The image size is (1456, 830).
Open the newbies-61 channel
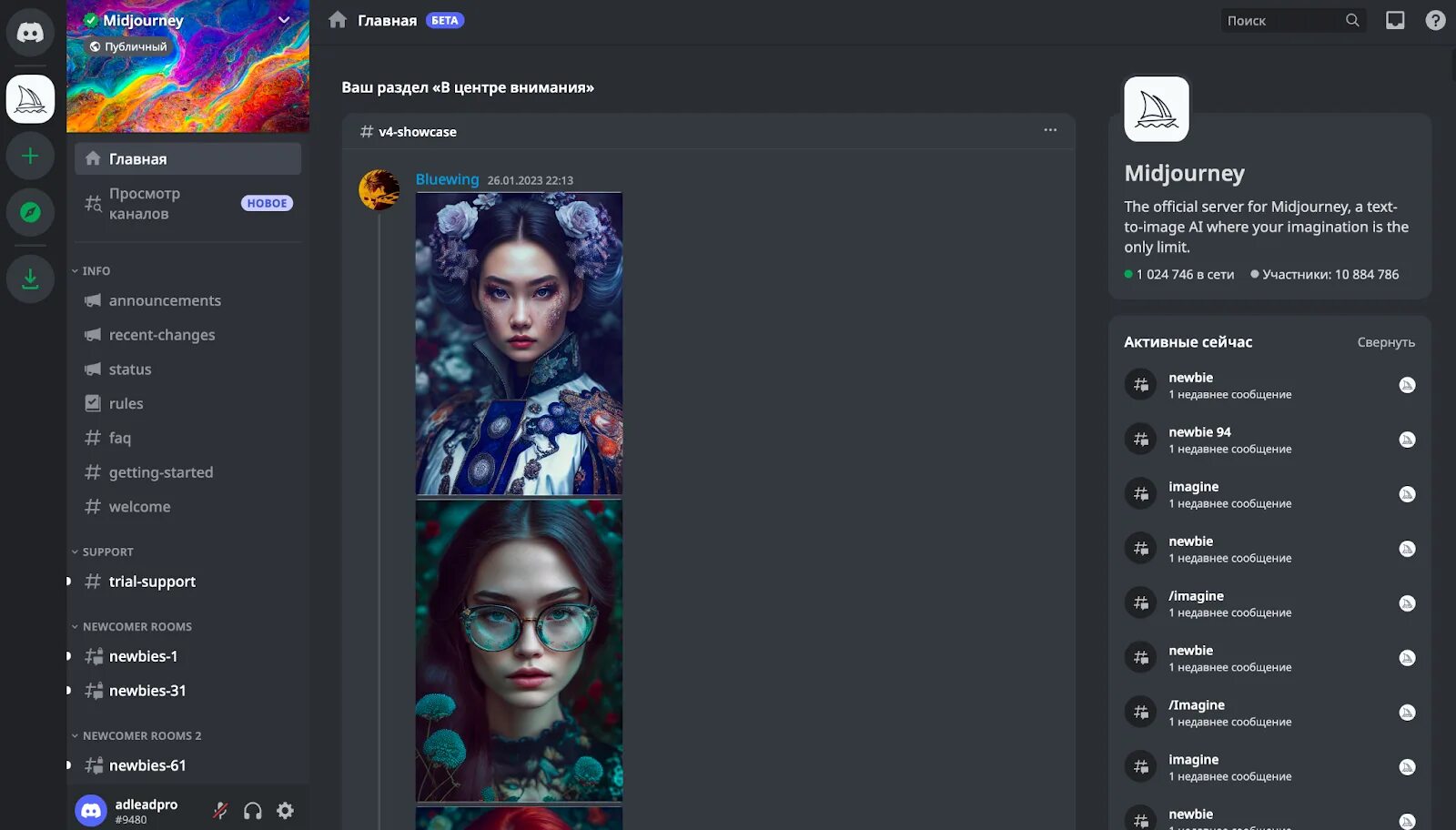click(x=187, y=765)
